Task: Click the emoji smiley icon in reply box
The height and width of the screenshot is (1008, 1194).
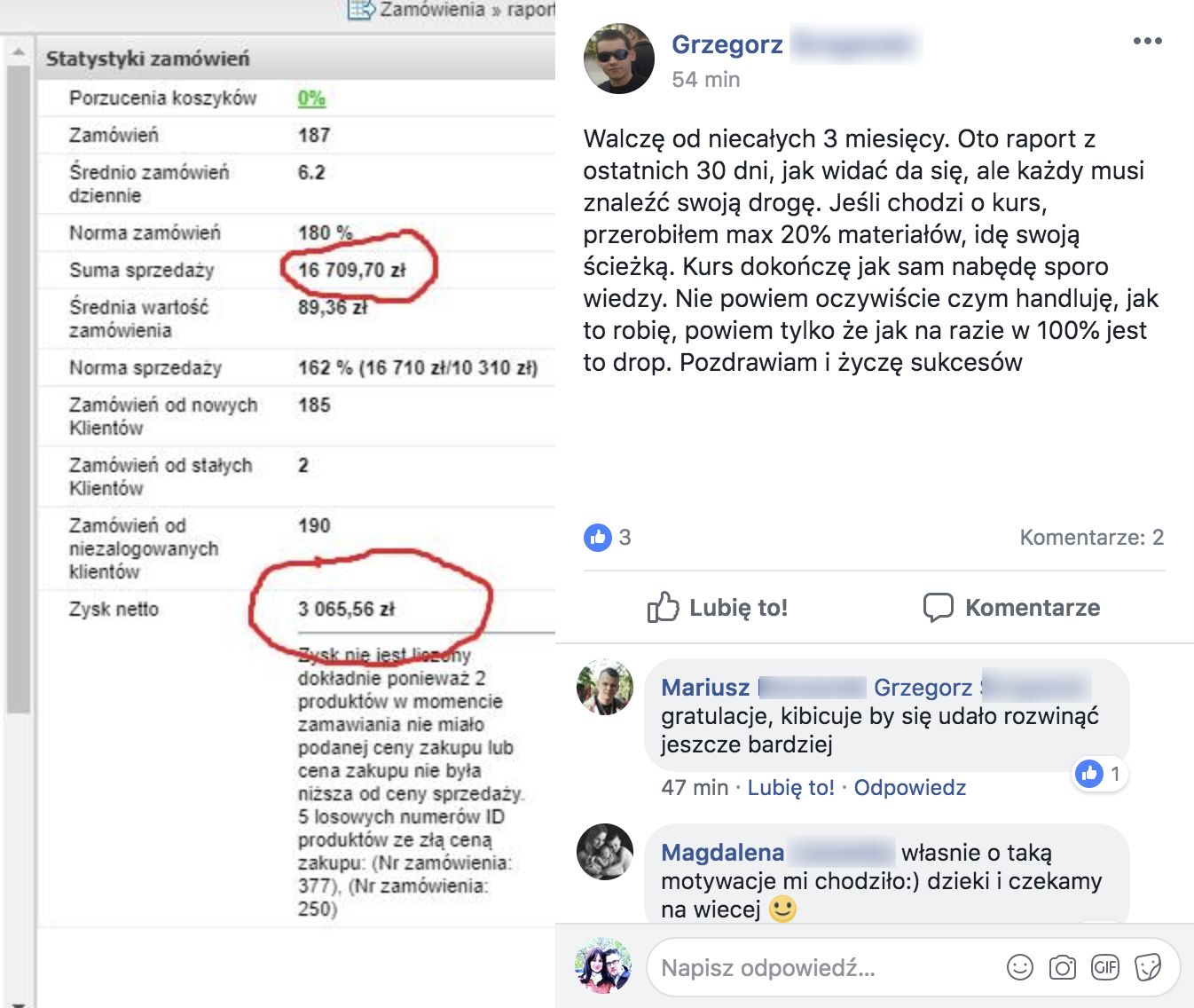Action: point(1020,967)
